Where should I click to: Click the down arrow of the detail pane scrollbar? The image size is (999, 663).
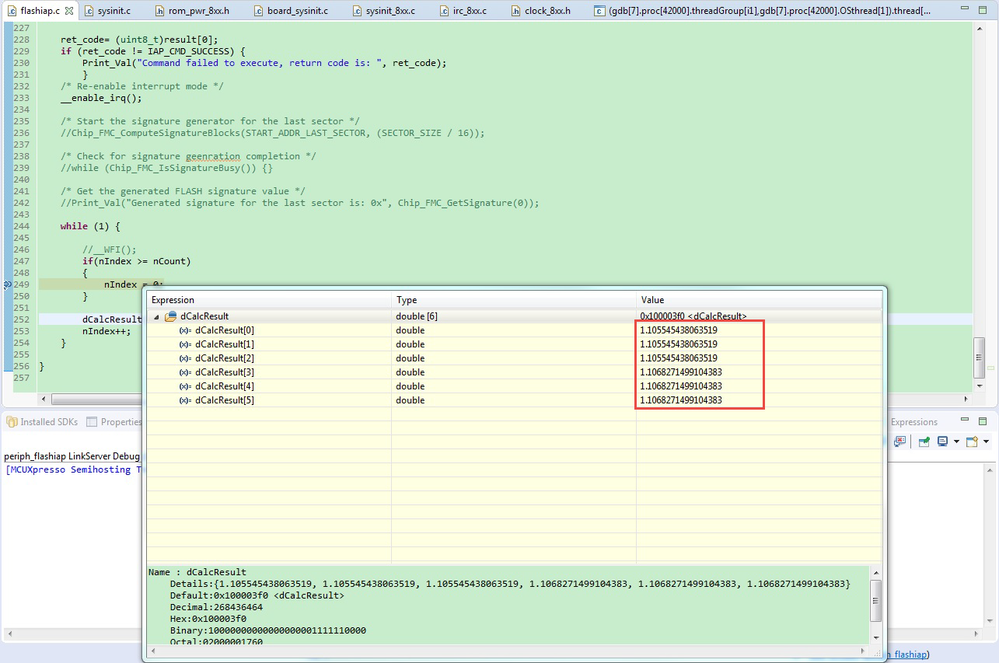pos(876,638)
